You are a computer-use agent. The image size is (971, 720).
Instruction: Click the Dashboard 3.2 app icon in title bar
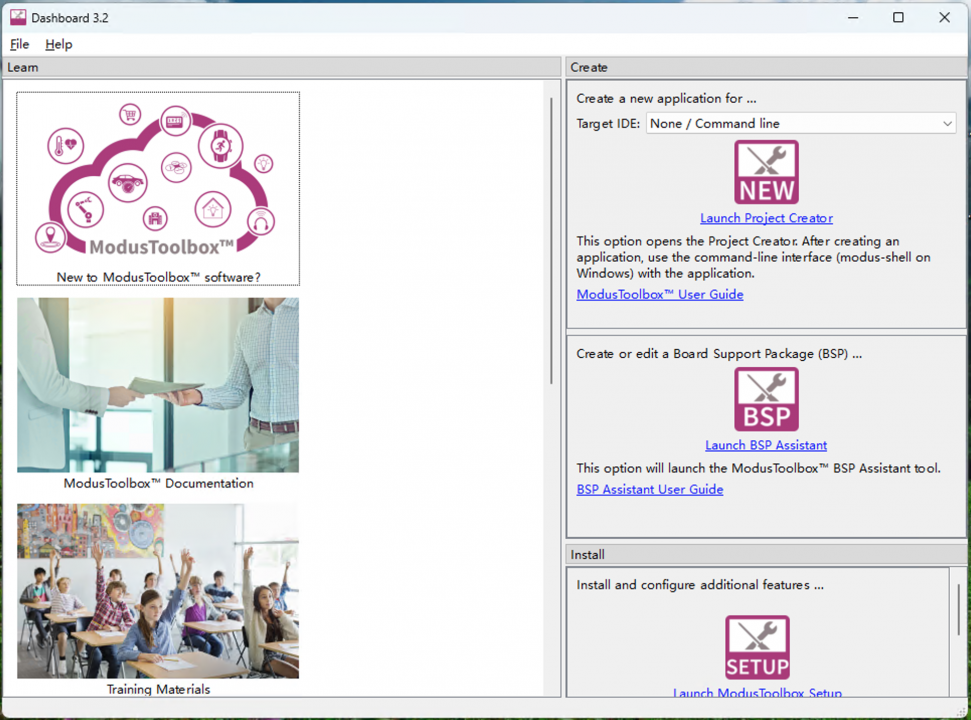(18, 17)
